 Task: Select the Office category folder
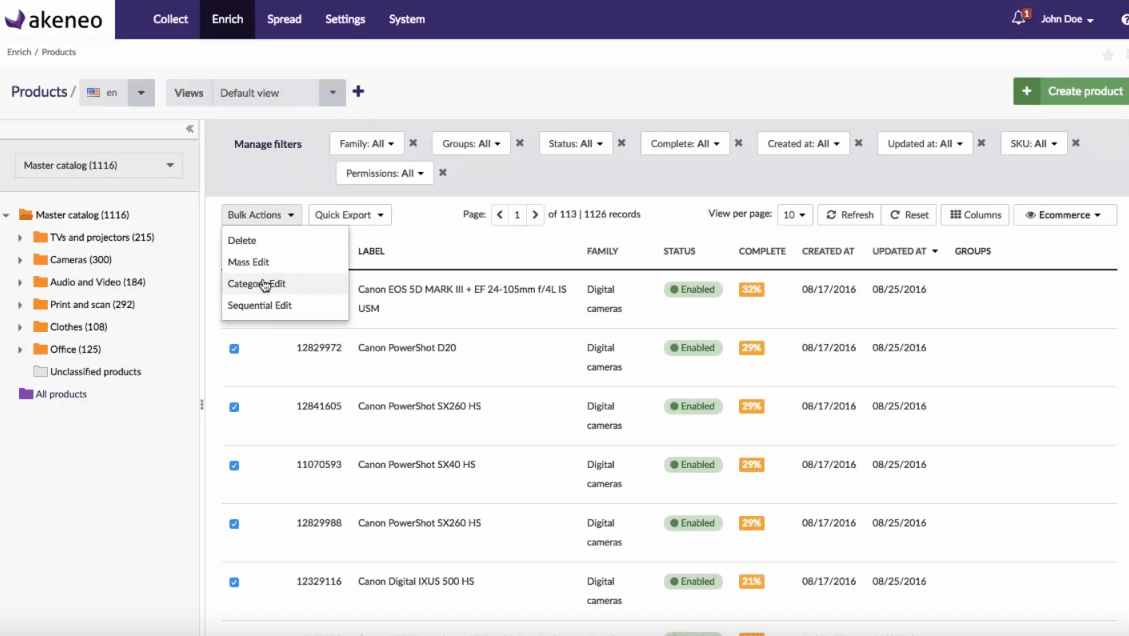(x=68, y=349)
